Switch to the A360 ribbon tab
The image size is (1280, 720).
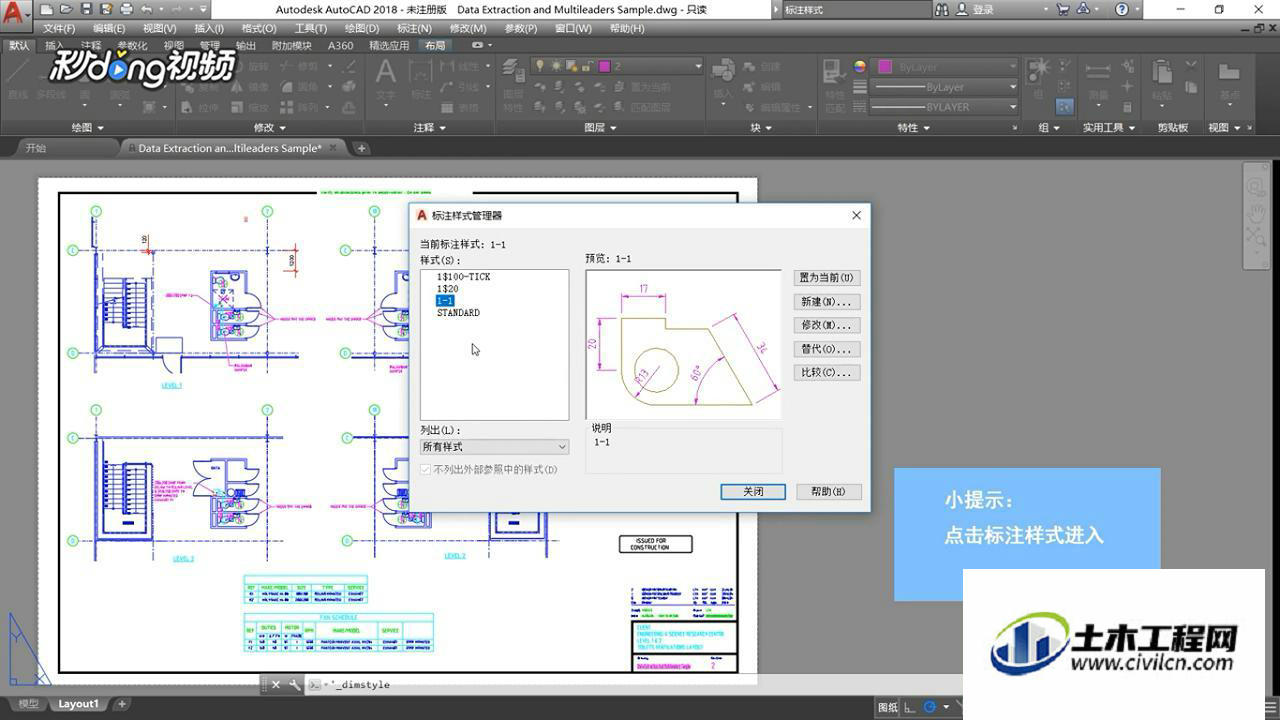[x=341, y=46]
